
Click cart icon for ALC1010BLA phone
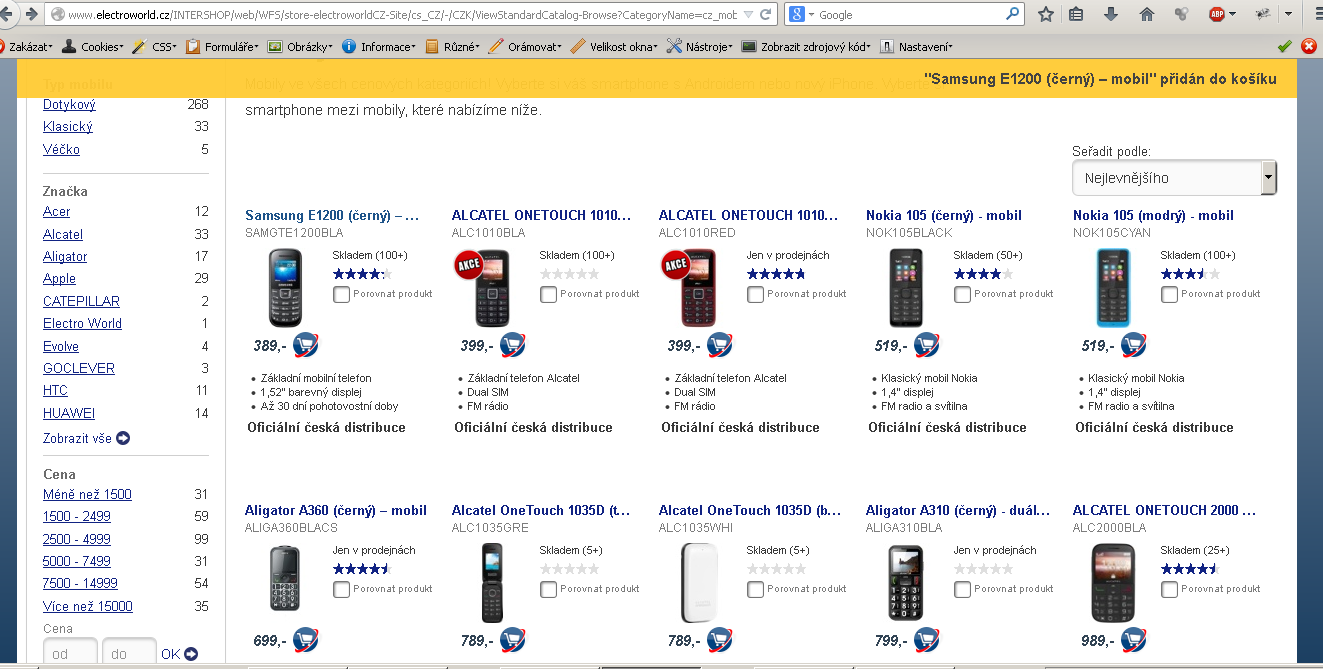512,345
